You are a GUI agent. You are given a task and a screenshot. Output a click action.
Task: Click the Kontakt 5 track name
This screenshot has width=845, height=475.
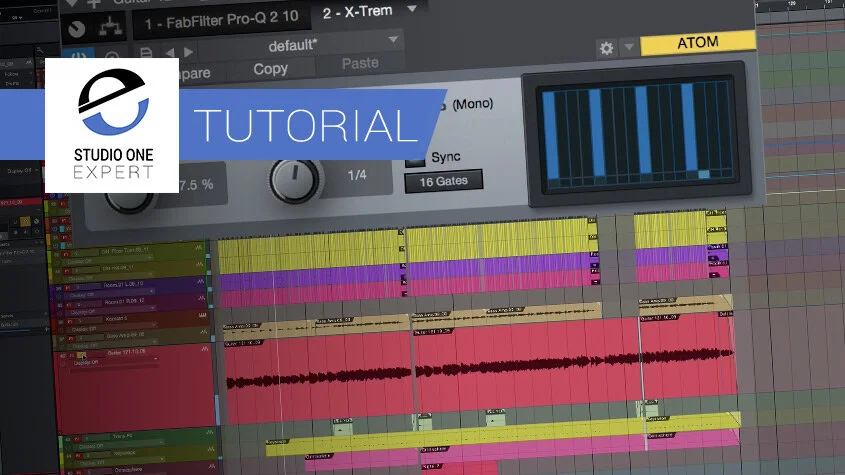[x=117, y=319]
